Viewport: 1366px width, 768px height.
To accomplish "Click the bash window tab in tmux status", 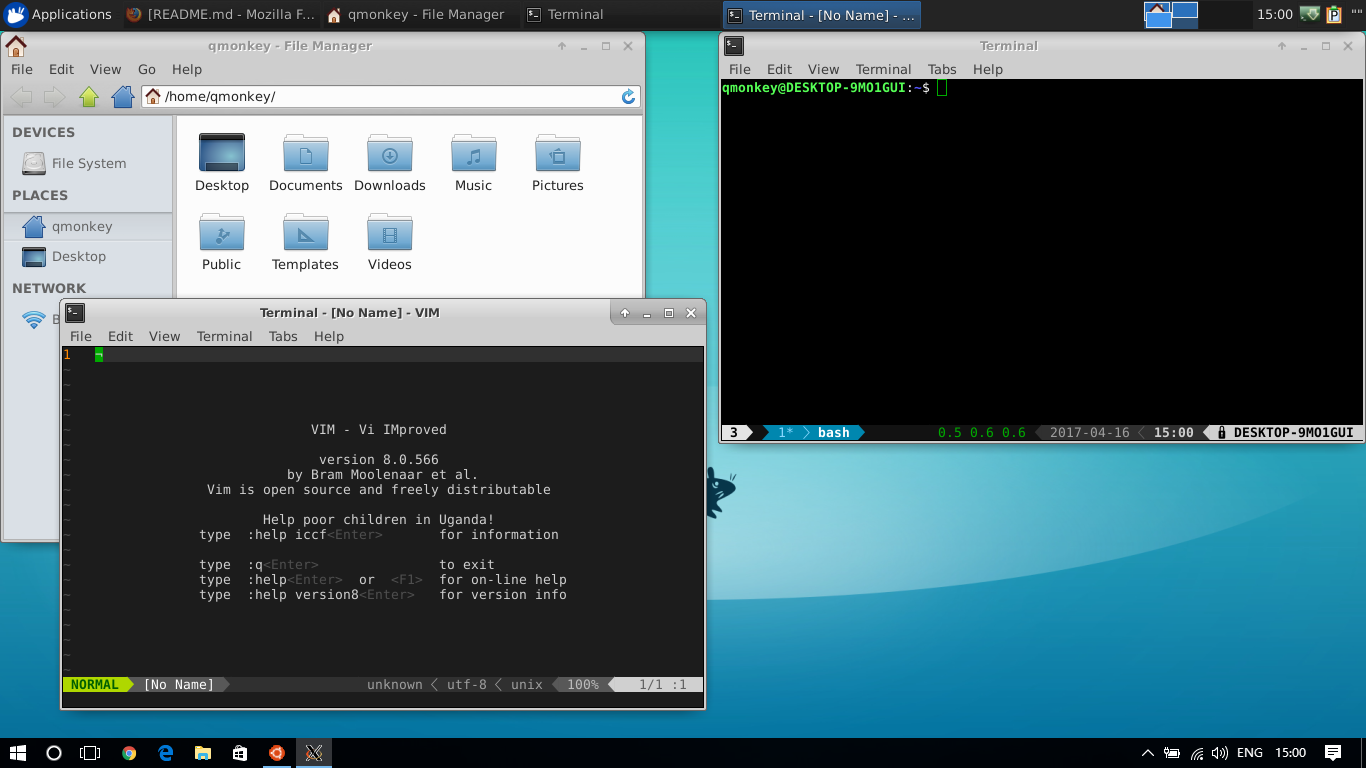I will click(834, 433).
